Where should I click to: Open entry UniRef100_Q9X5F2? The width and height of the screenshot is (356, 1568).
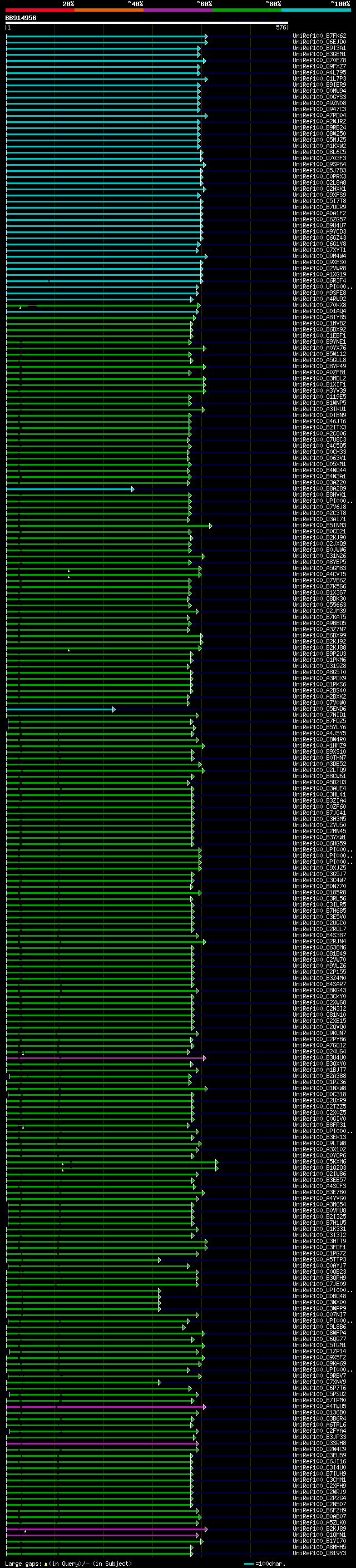pyautogui.click(x=319, y=1357)
